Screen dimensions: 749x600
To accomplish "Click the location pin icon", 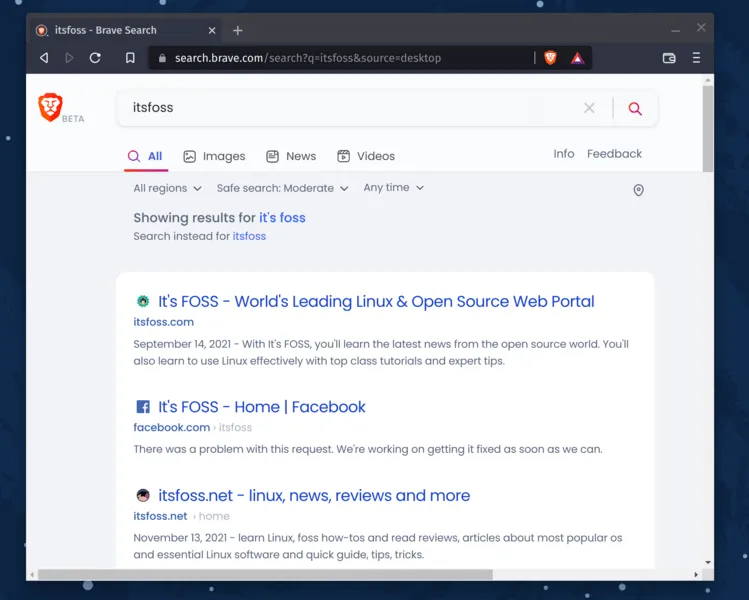I will [x=638, y=190].
